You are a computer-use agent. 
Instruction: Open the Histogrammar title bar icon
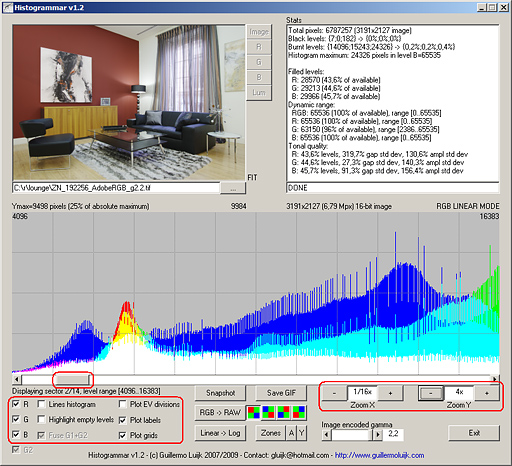[x=7, y=7]
